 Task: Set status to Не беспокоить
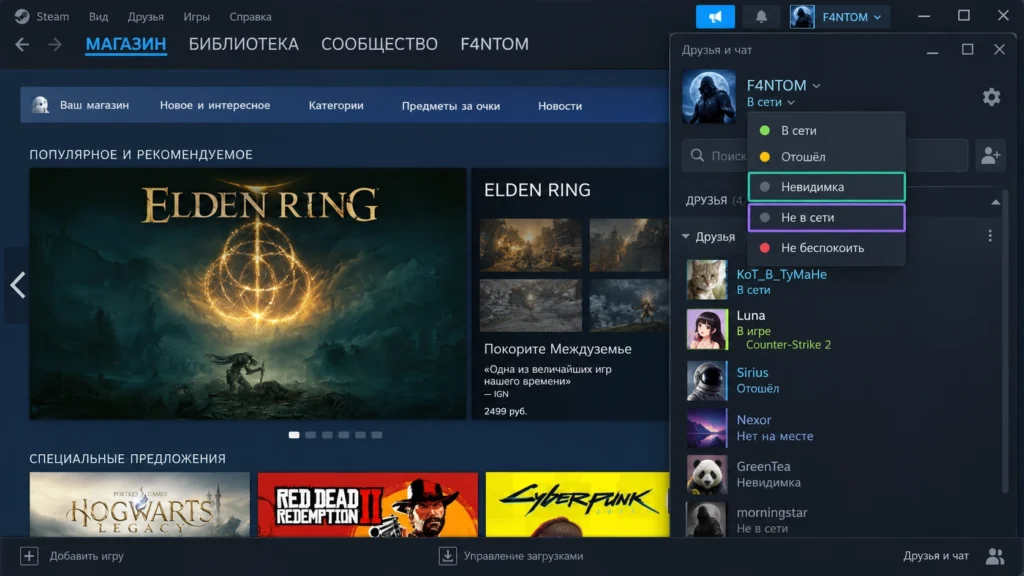pos(827,248)
